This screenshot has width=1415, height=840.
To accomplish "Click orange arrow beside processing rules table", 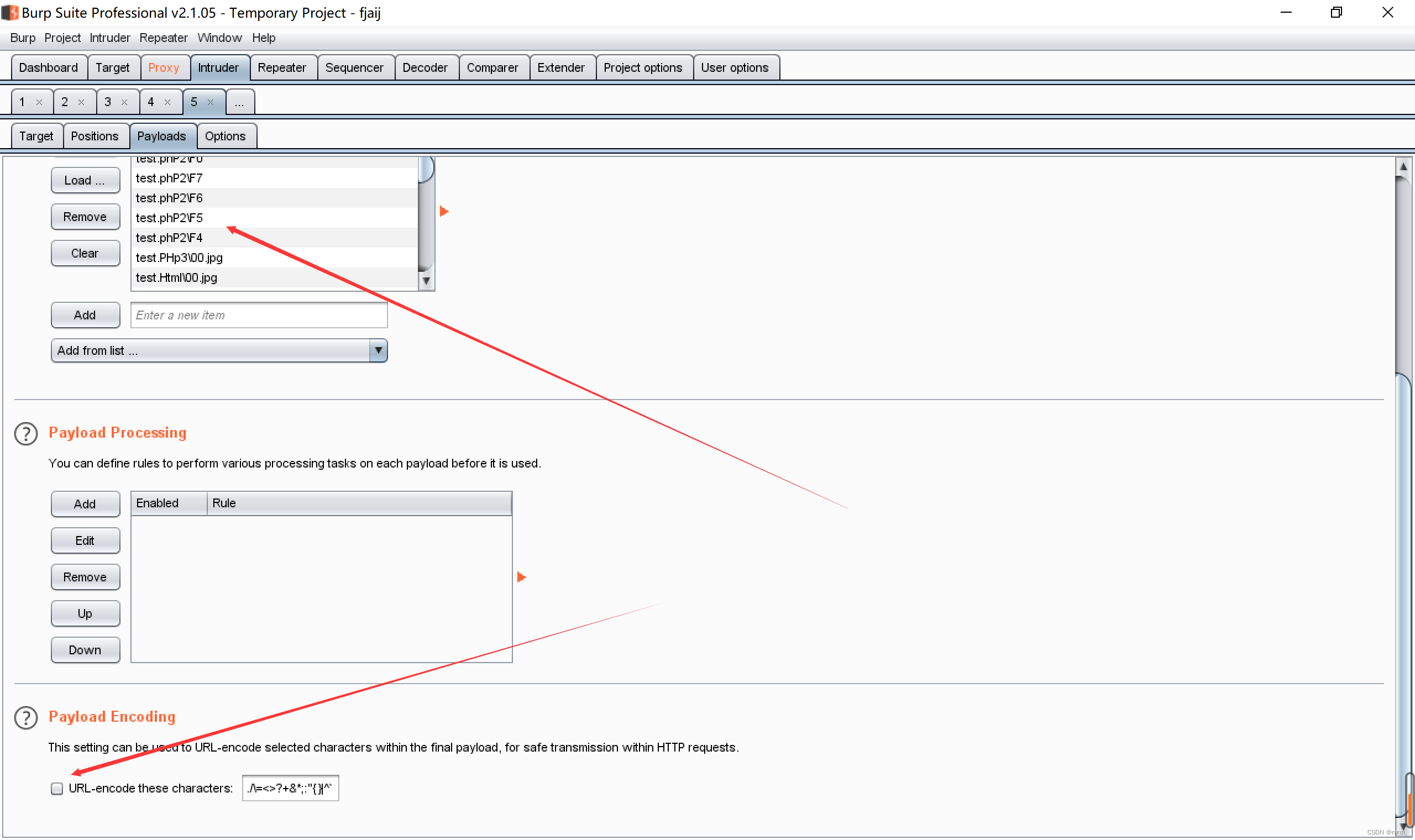I will [x=521, y=577].
